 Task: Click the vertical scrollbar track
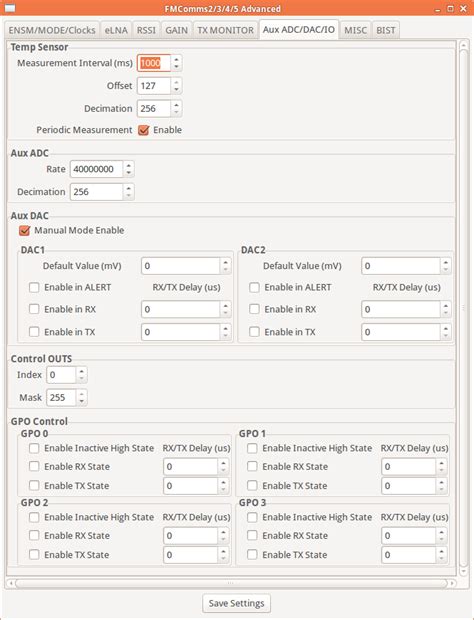pos(464,308)
